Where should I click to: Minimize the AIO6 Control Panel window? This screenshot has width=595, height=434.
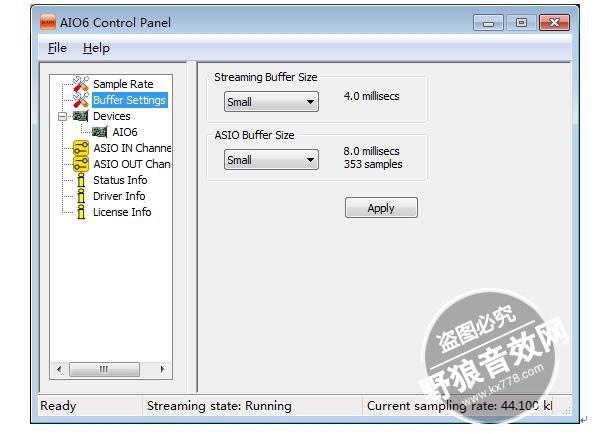point(488,23)
